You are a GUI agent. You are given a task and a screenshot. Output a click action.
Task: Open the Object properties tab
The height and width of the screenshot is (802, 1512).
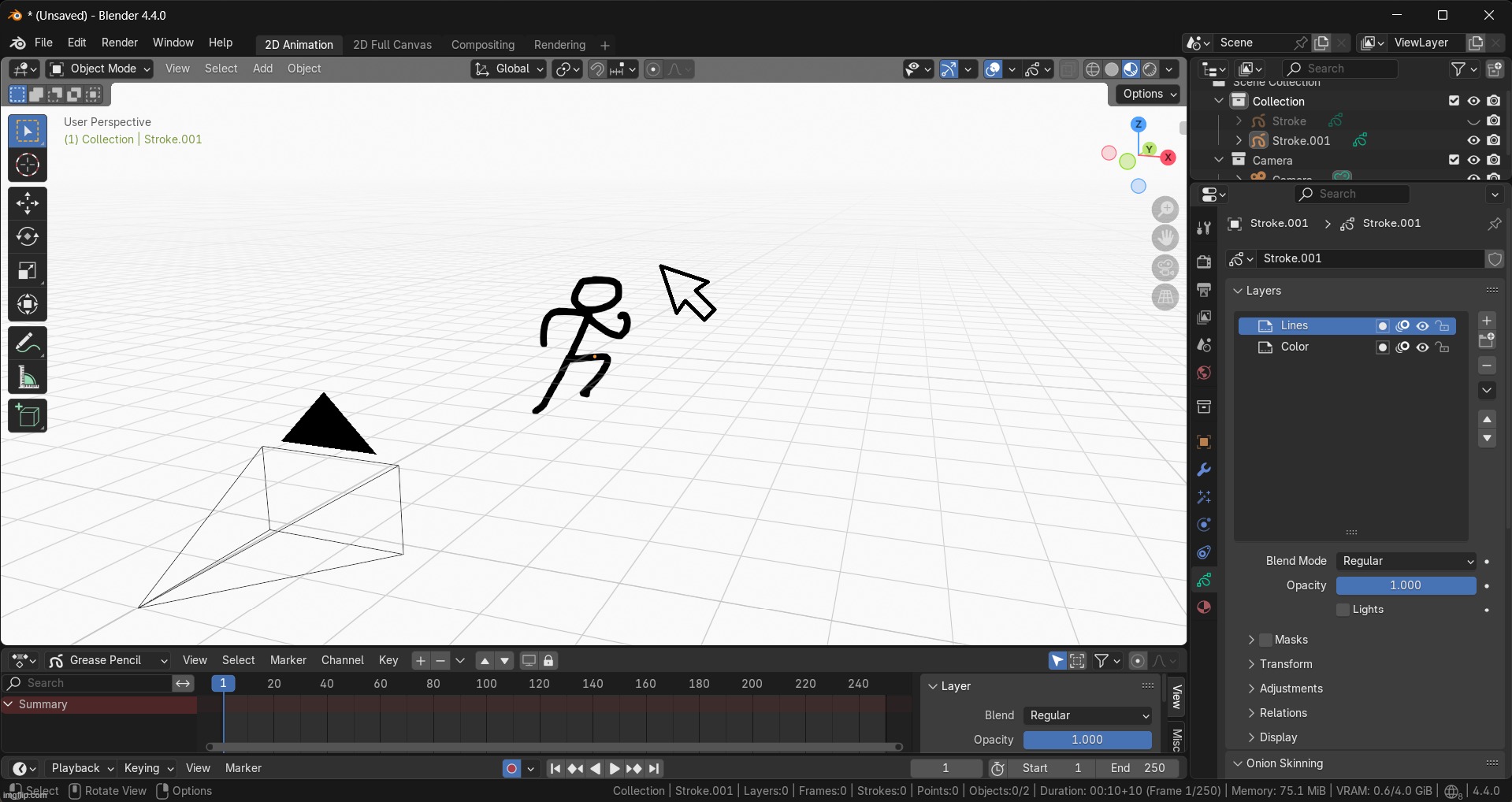tap(1203, 442)
